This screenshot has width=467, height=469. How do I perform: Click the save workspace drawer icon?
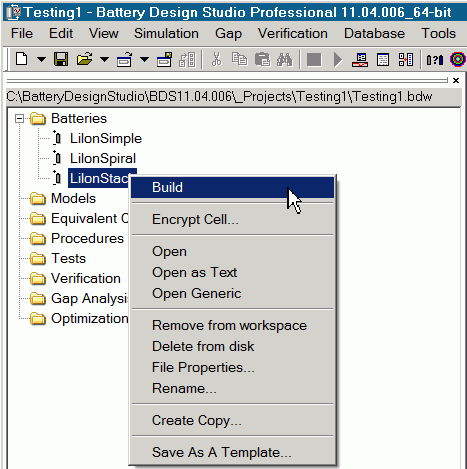(x=164, y=59)
